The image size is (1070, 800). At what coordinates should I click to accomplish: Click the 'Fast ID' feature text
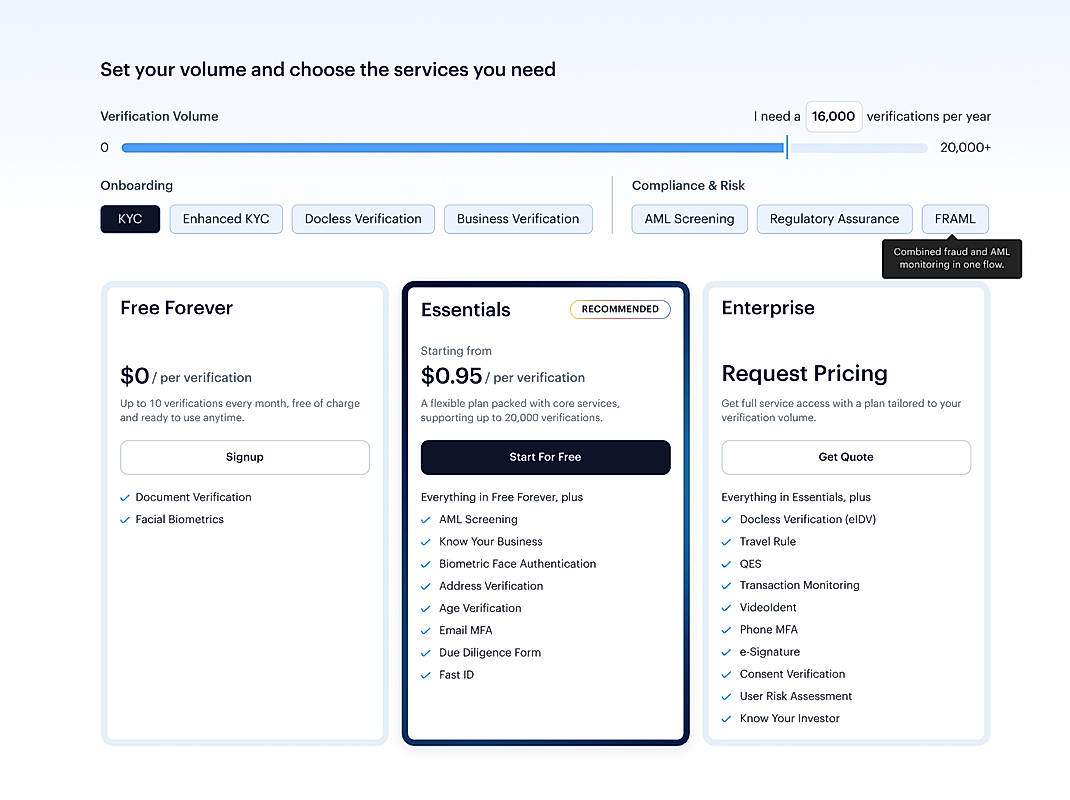(x=457, y=674)
